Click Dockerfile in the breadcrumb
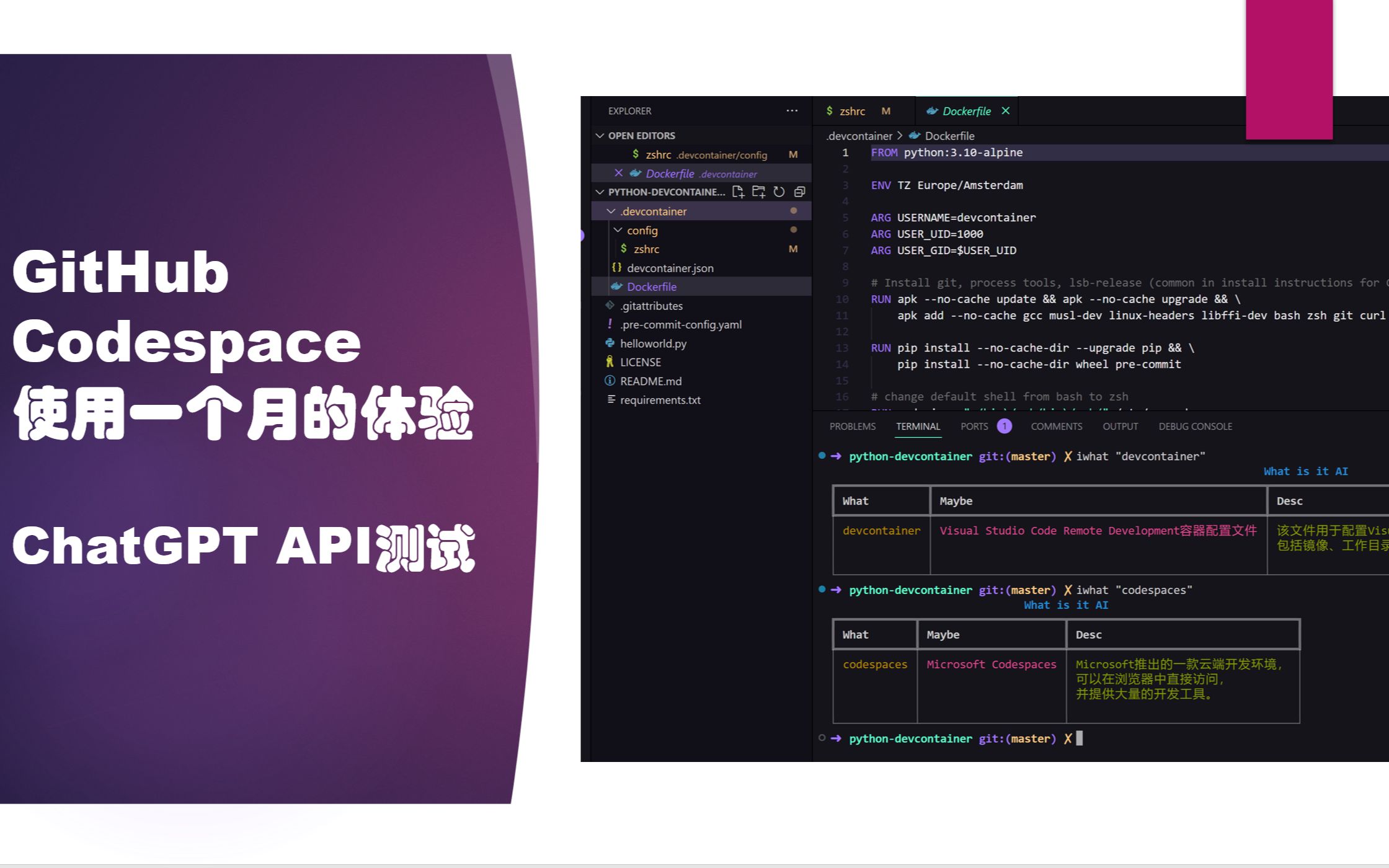 949,136
